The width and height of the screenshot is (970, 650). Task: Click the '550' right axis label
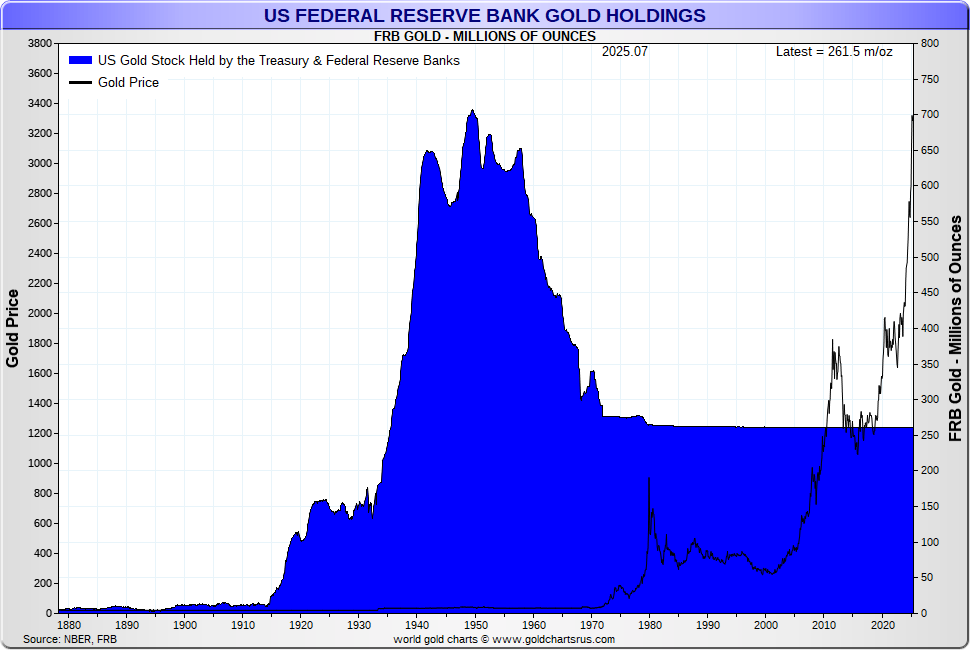(930, 221)
